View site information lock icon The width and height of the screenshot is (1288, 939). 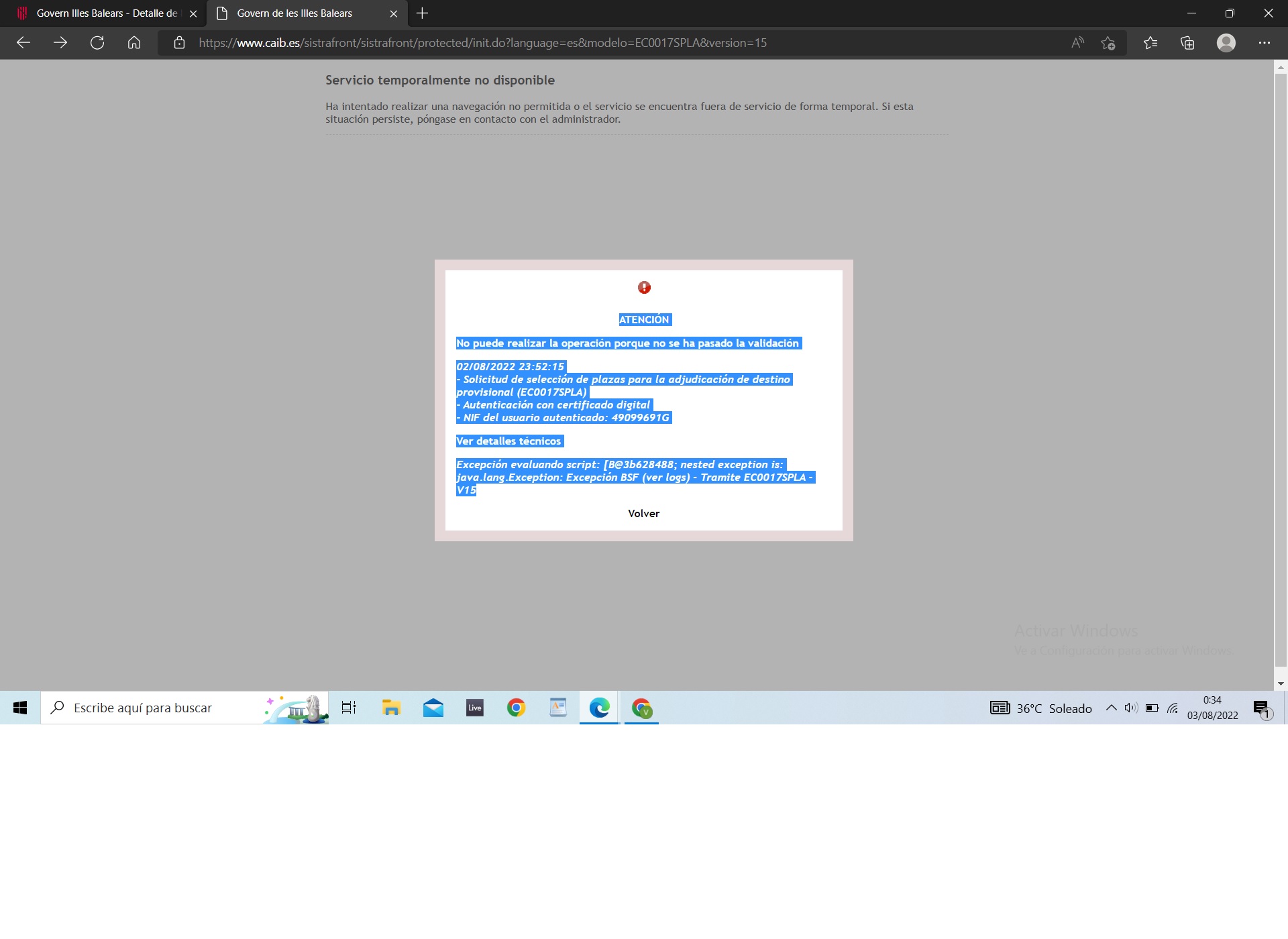point(179,43)
